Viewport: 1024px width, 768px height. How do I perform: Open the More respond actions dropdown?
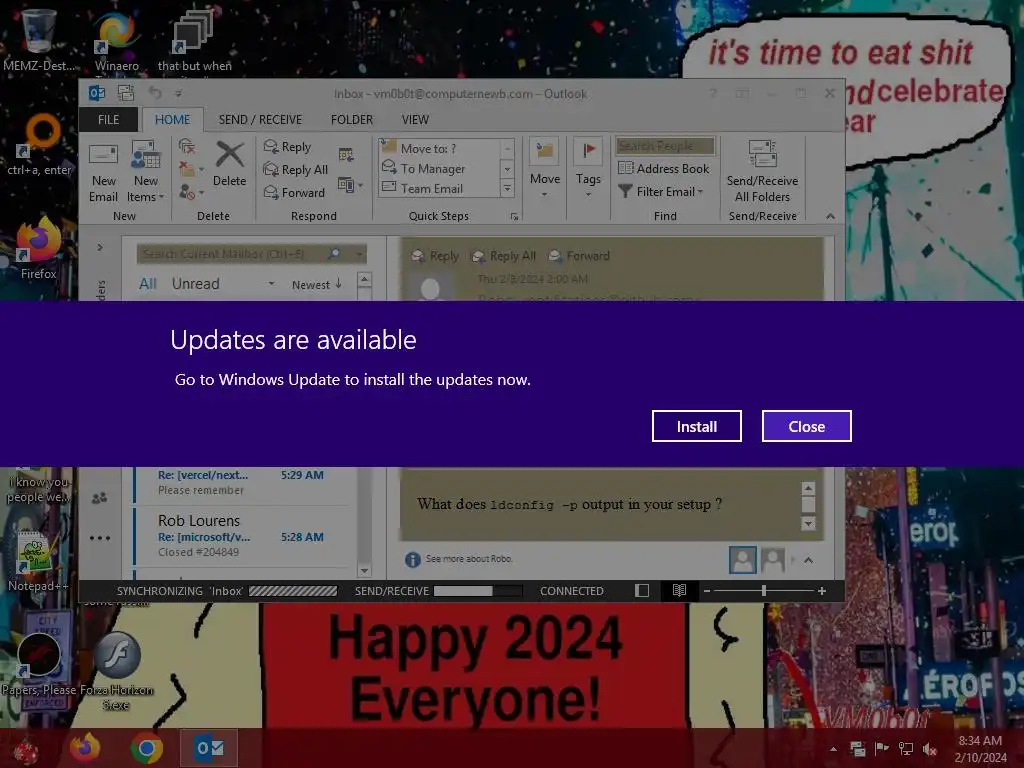[350, 185]
